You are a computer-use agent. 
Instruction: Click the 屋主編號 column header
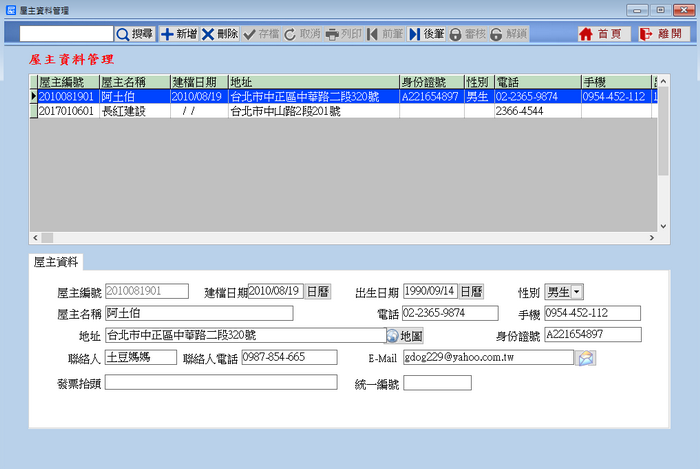point(68,82)
